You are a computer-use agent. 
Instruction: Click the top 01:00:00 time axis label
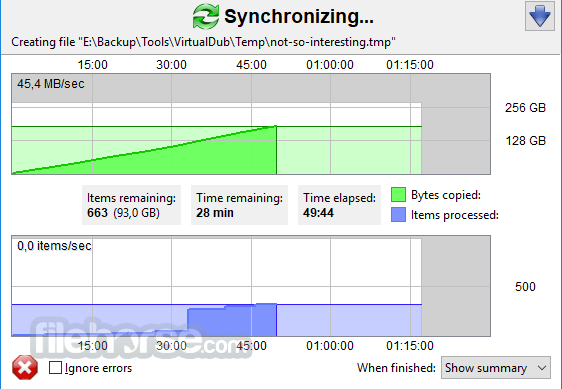point(330,65)
